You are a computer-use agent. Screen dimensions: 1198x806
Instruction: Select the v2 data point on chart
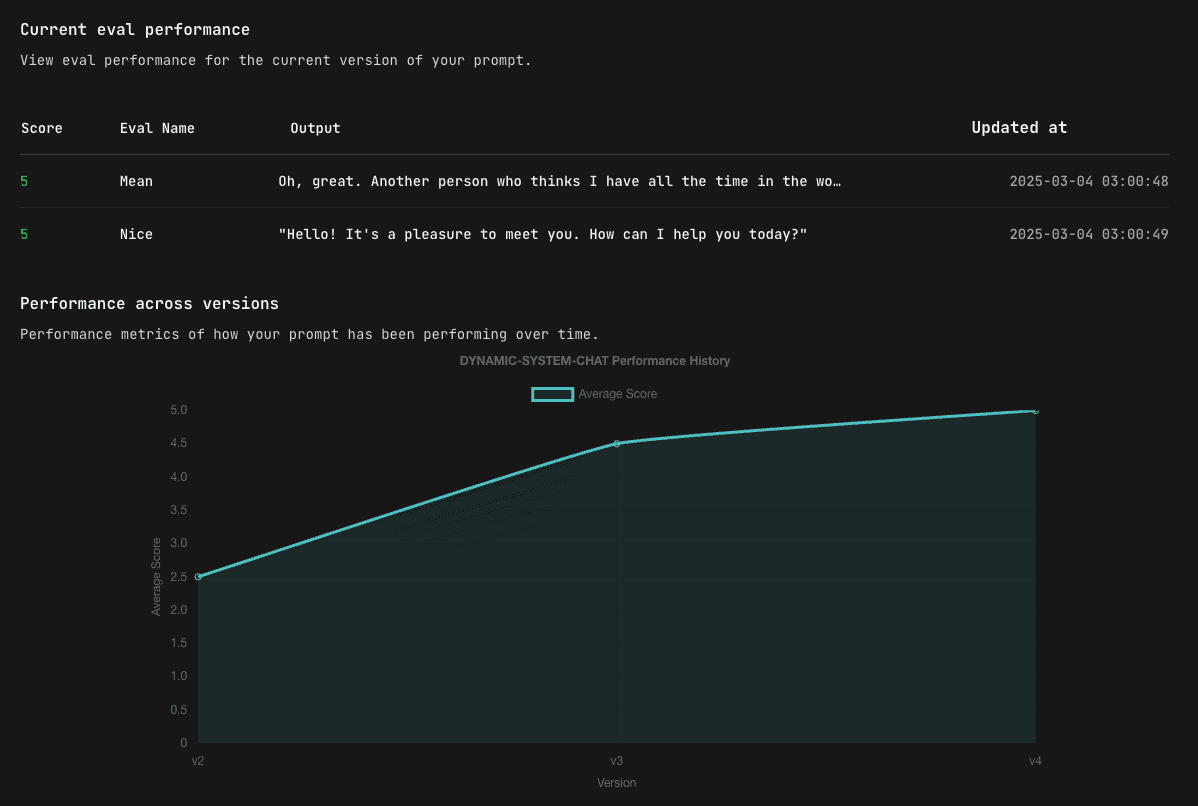199,577
